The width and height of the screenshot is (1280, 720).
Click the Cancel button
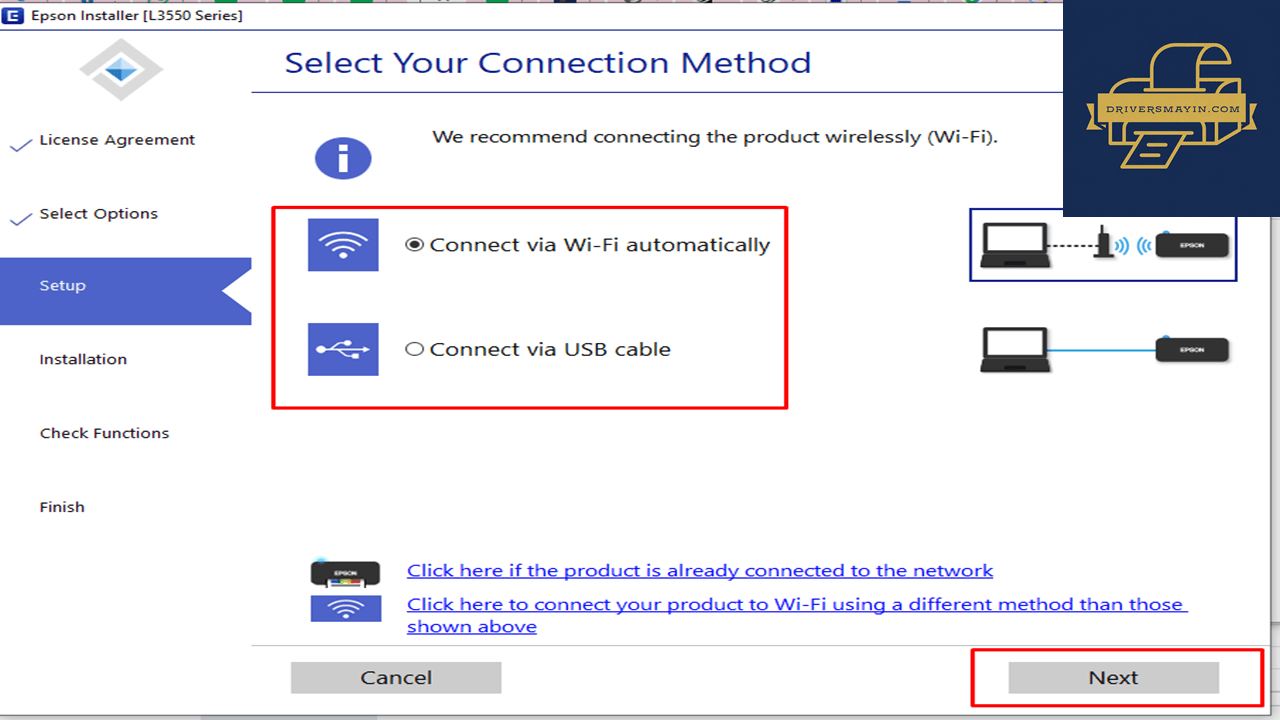[396, 678]
